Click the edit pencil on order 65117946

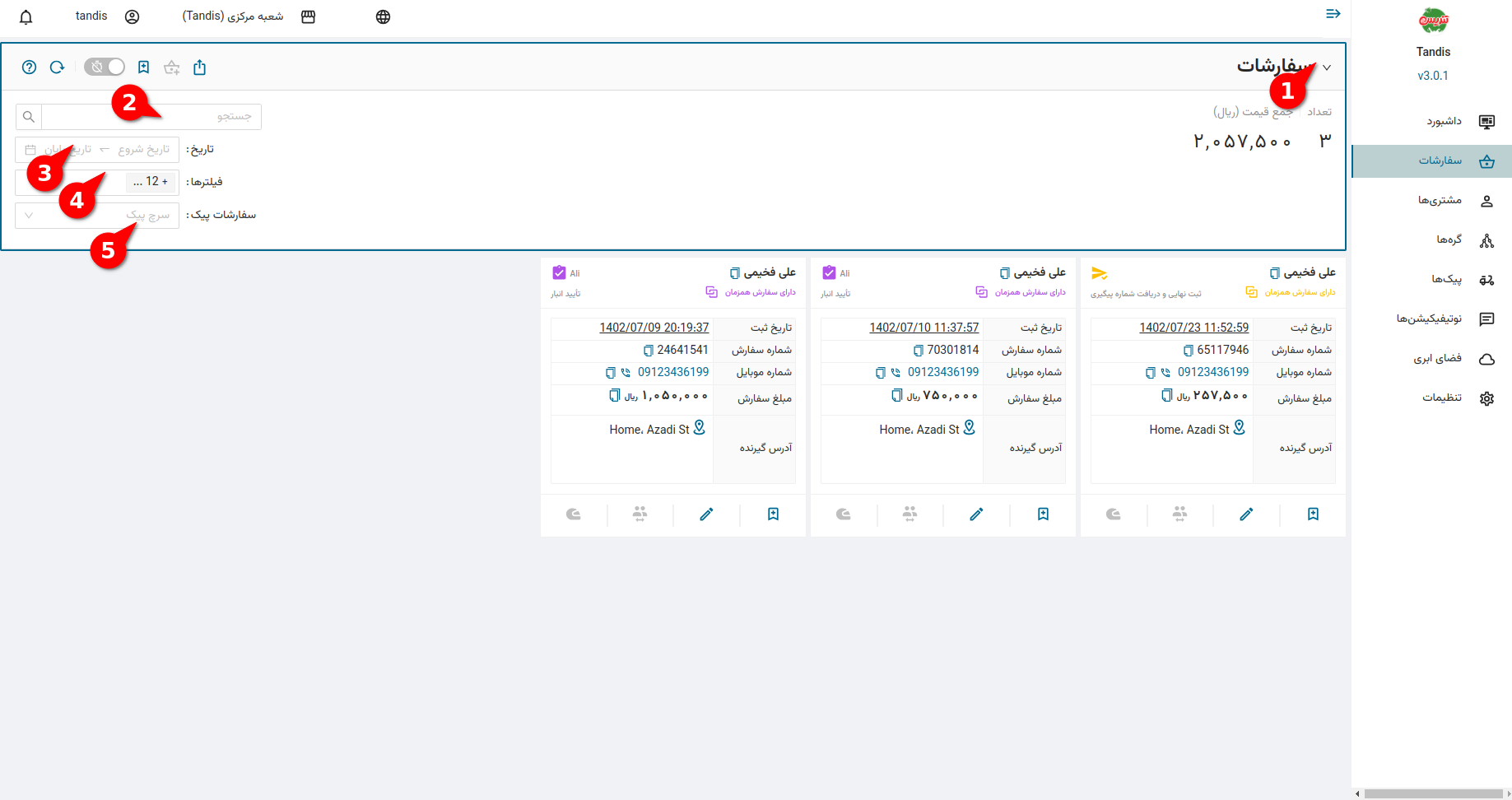click(x=1246, y=514)
